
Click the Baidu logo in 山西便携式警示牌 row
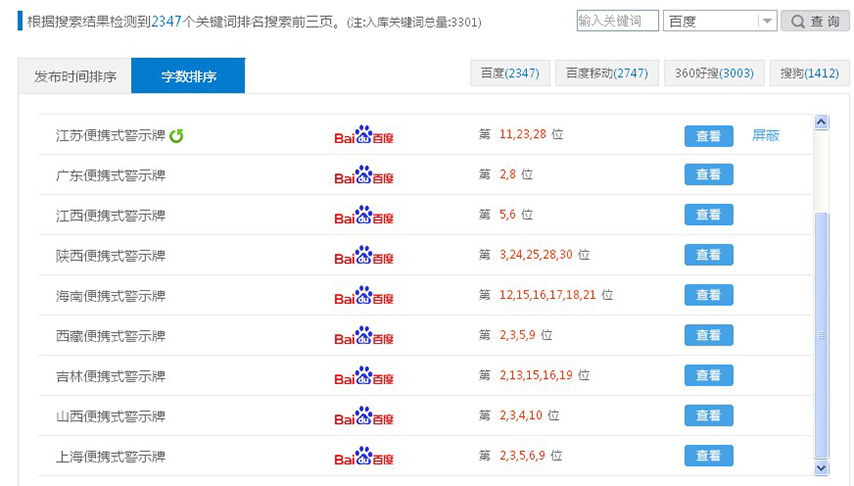tap(364, 416)
